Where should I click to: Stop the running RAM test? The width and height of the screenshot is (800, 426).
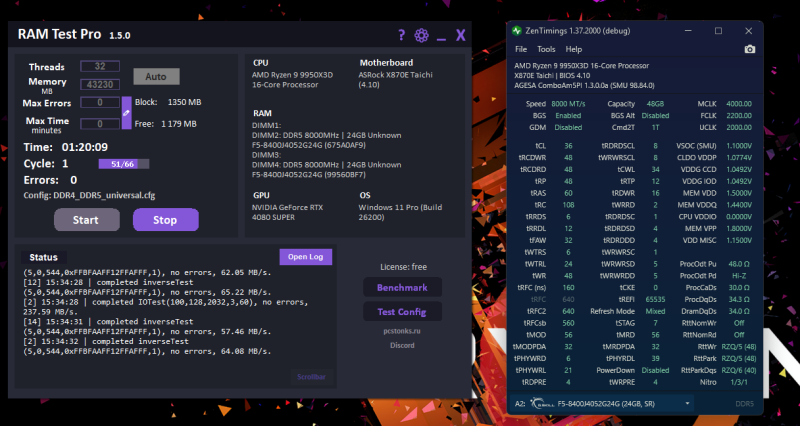(x=165, y=220)
